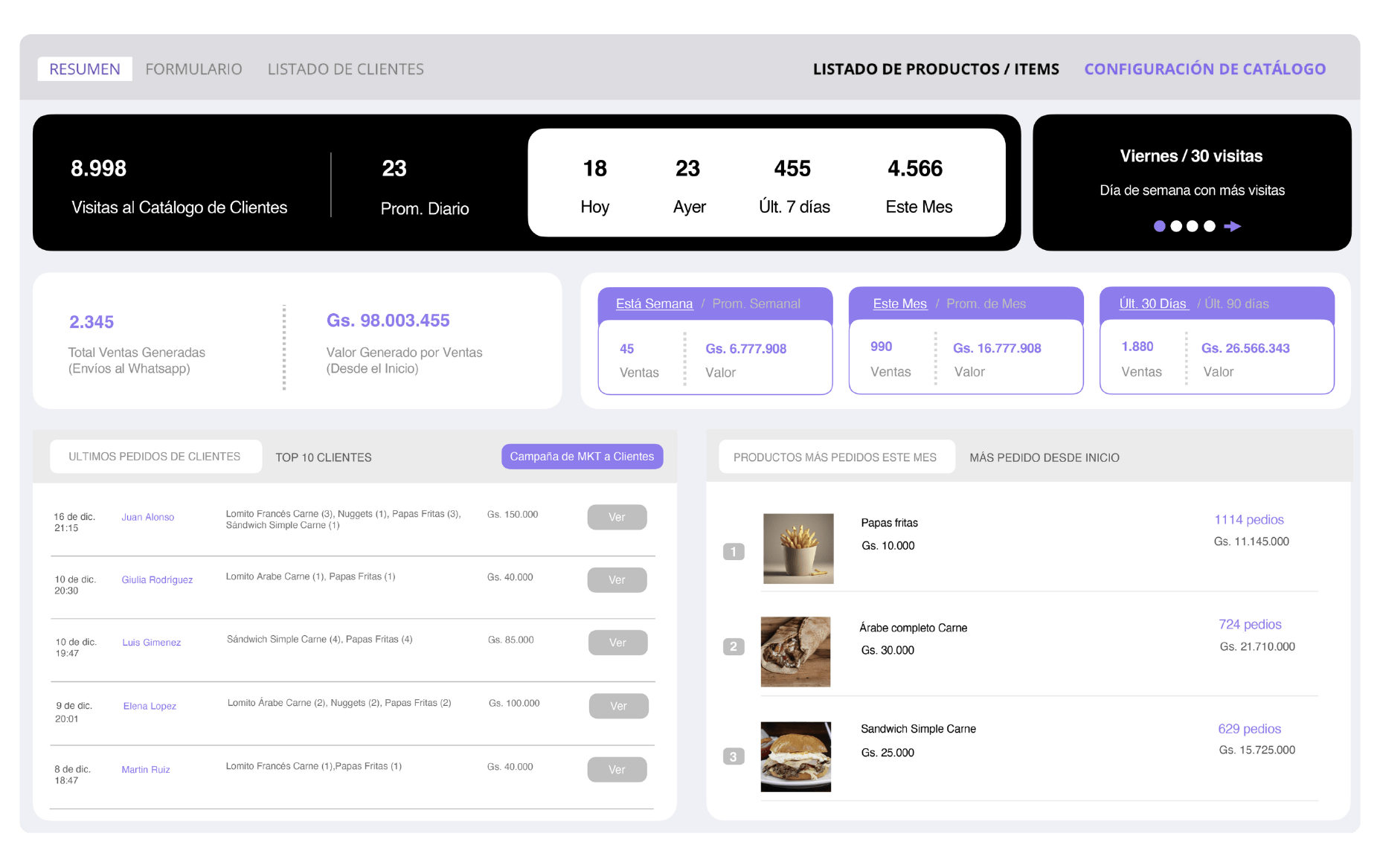The image size is (1380, 868).
Task: Open Listado de Productos / Items
Action: (935, 69)
